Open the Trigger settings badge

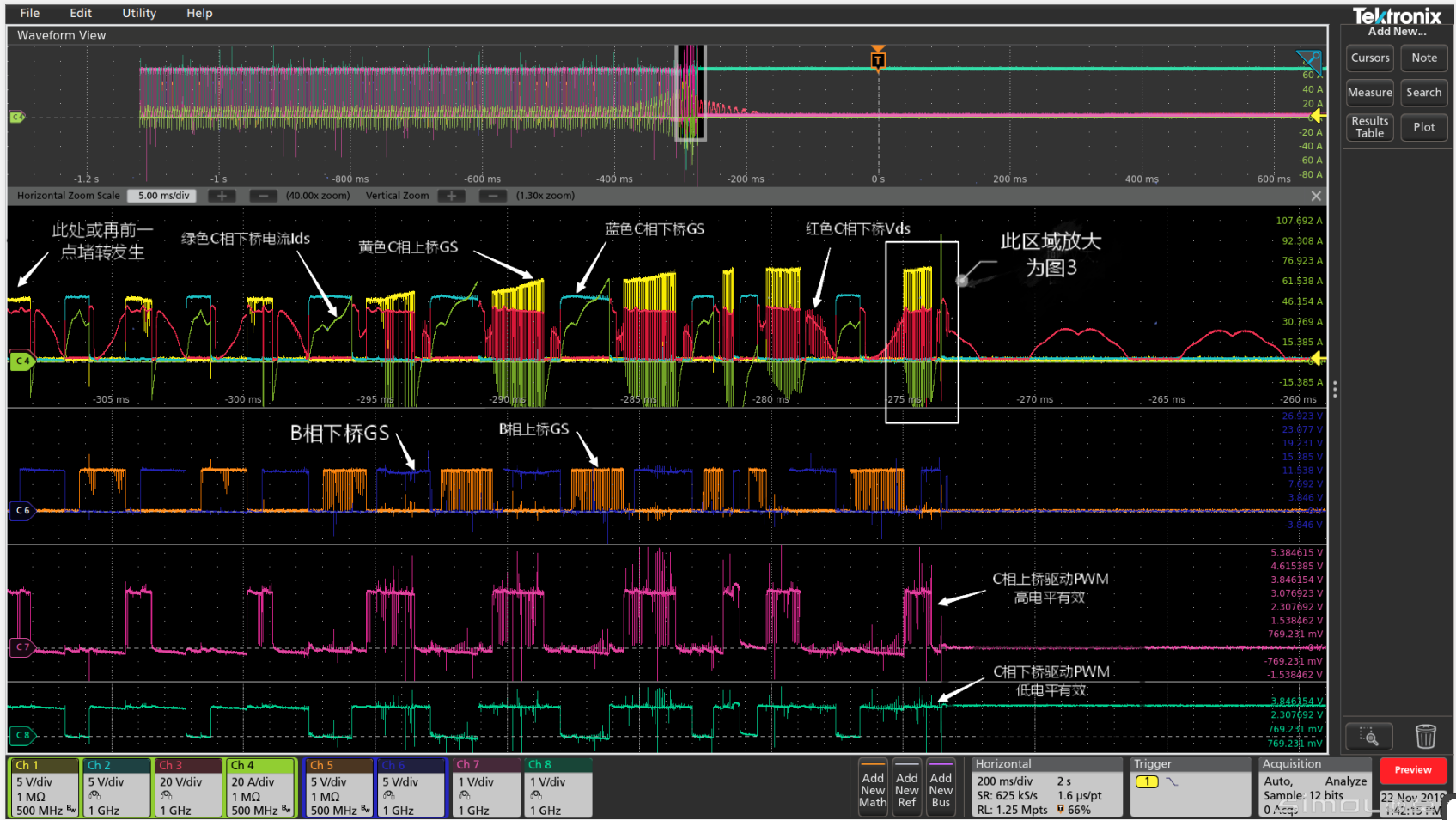(1191, 787)
